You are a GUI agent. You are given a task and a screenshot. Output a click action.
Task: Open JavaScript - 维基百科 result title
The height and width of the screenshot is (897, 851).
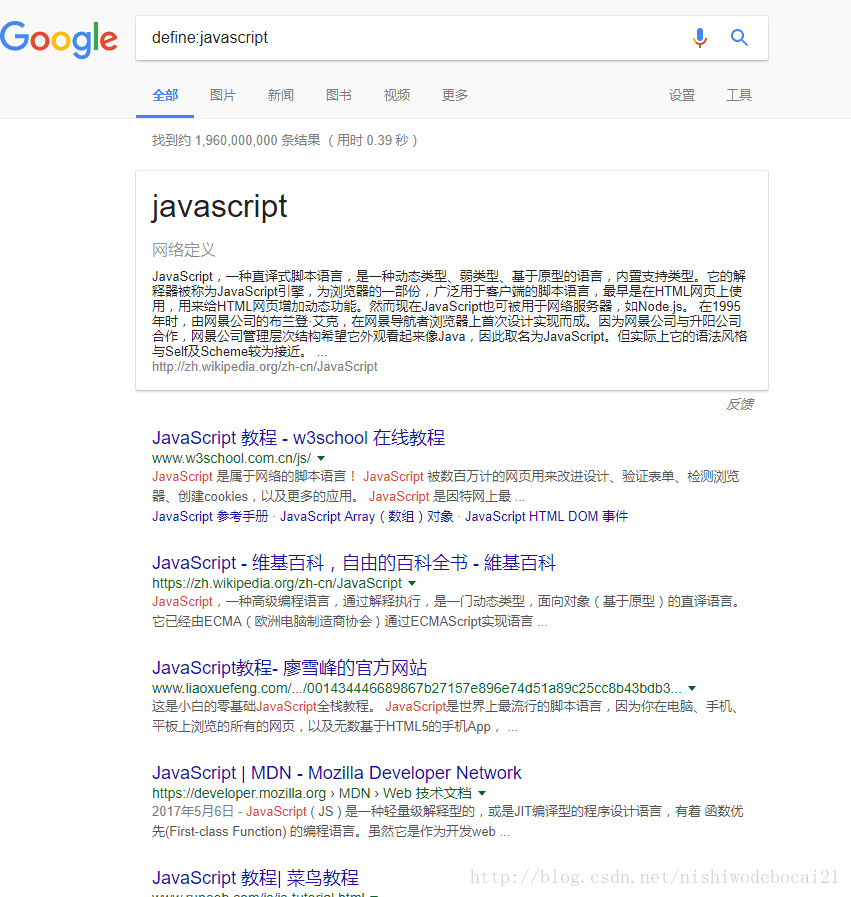pos(353,563)
